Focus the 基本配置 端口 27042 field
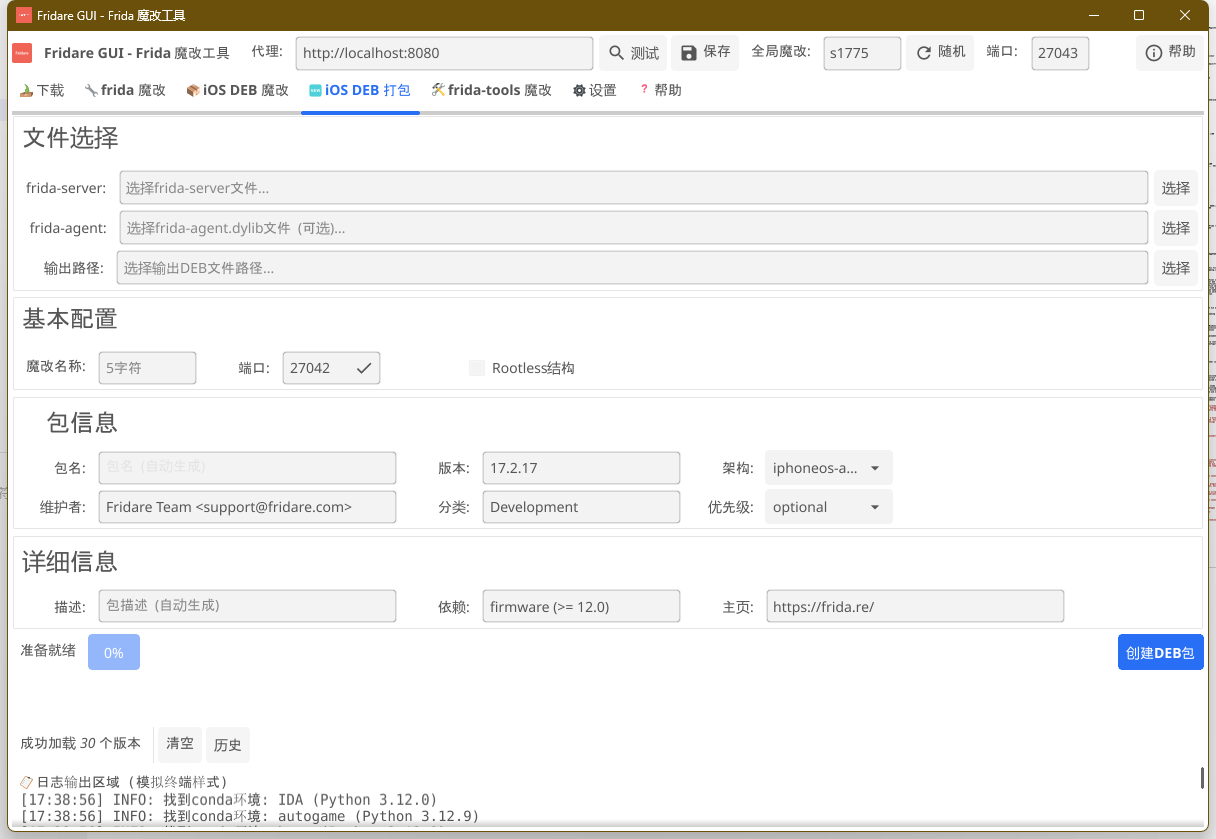Viewport: 1216px width, 839px height. click(x=331, y=368)
